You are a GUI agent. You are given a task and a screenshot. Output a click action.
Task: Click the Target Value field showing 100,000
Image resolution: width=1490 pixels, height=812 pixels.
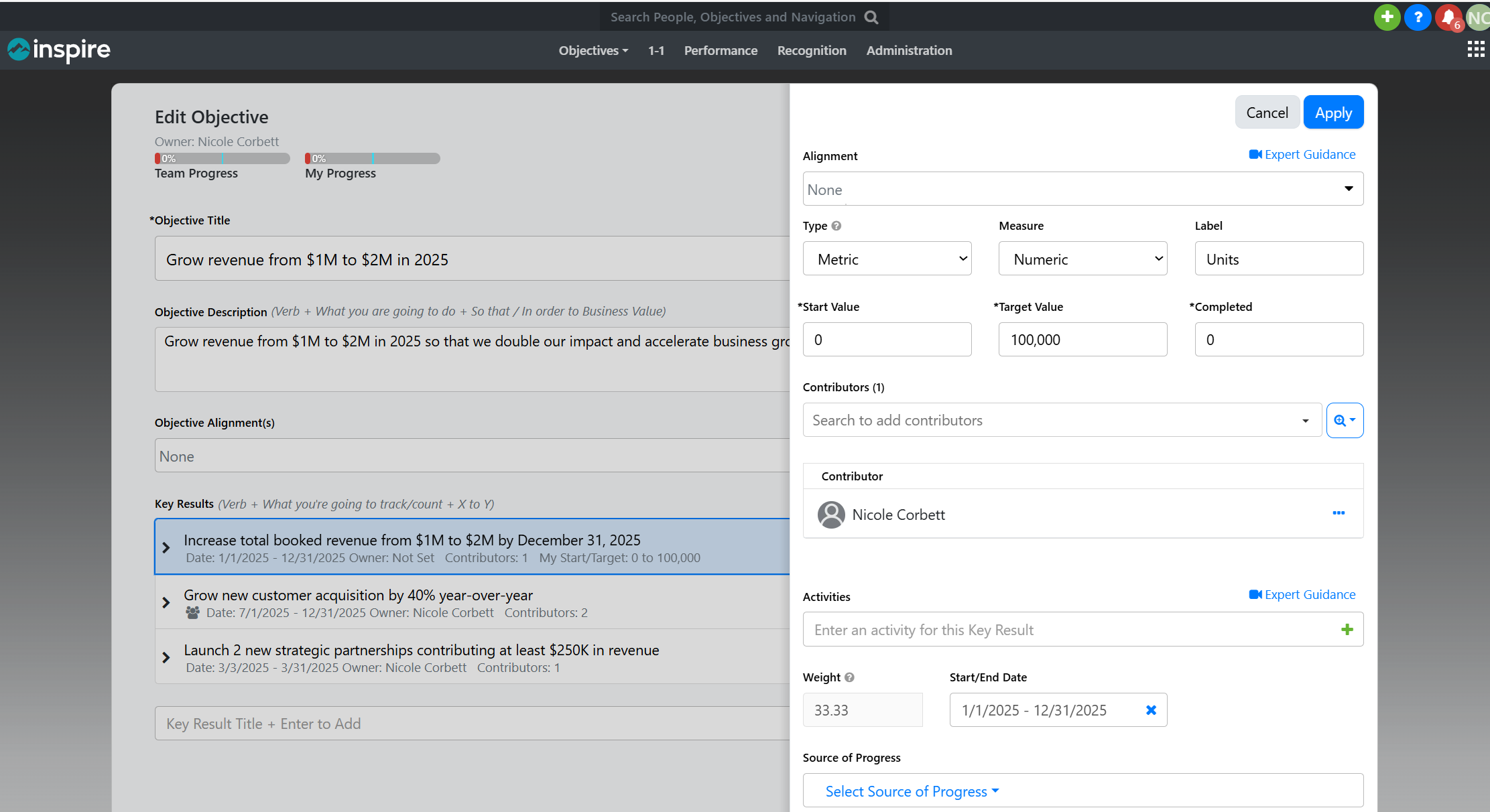click(x=1082, y=340)
